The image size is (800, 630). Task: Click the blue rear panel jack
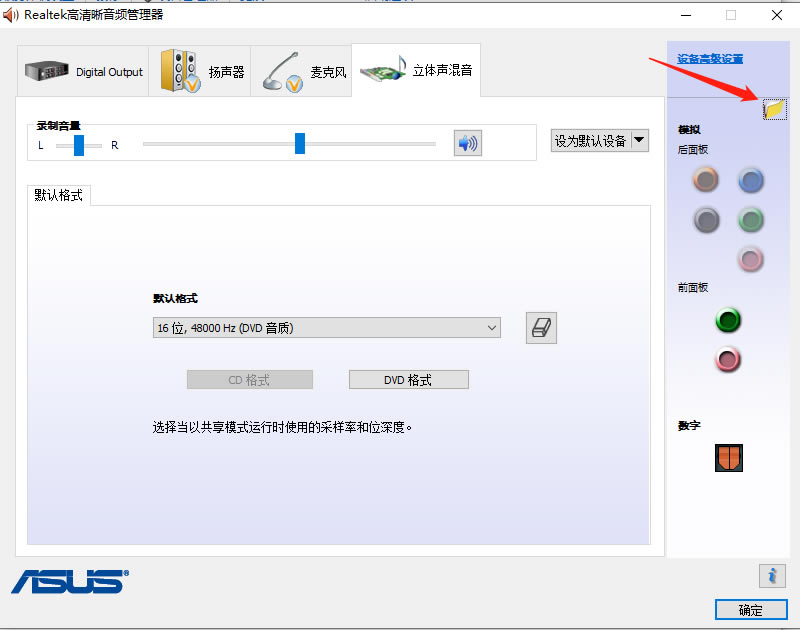[751, 180]
